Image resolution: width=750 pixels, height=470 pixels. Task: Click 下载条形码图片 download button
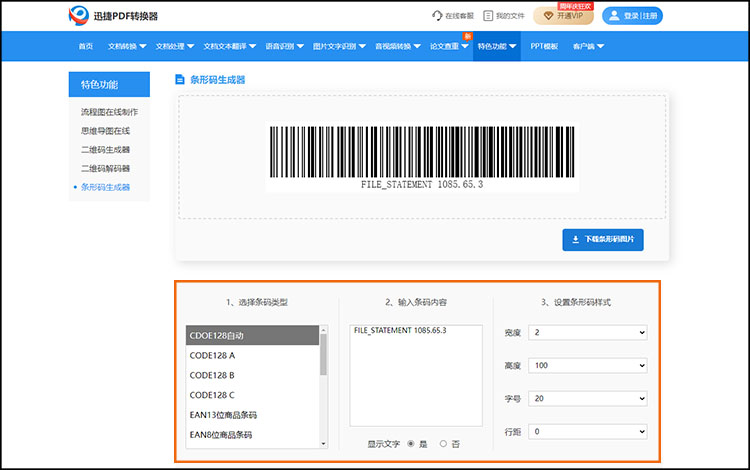603,240
